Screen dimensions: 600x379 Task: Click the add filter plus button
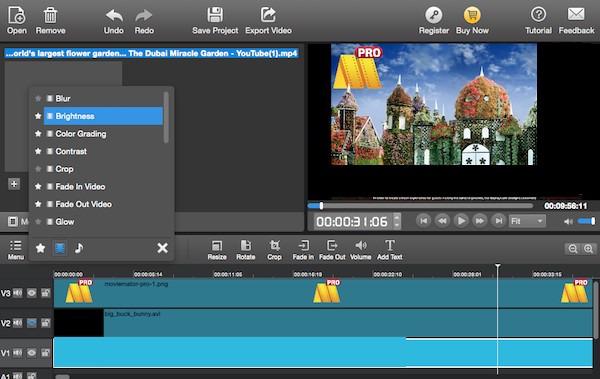coord(14,184)
